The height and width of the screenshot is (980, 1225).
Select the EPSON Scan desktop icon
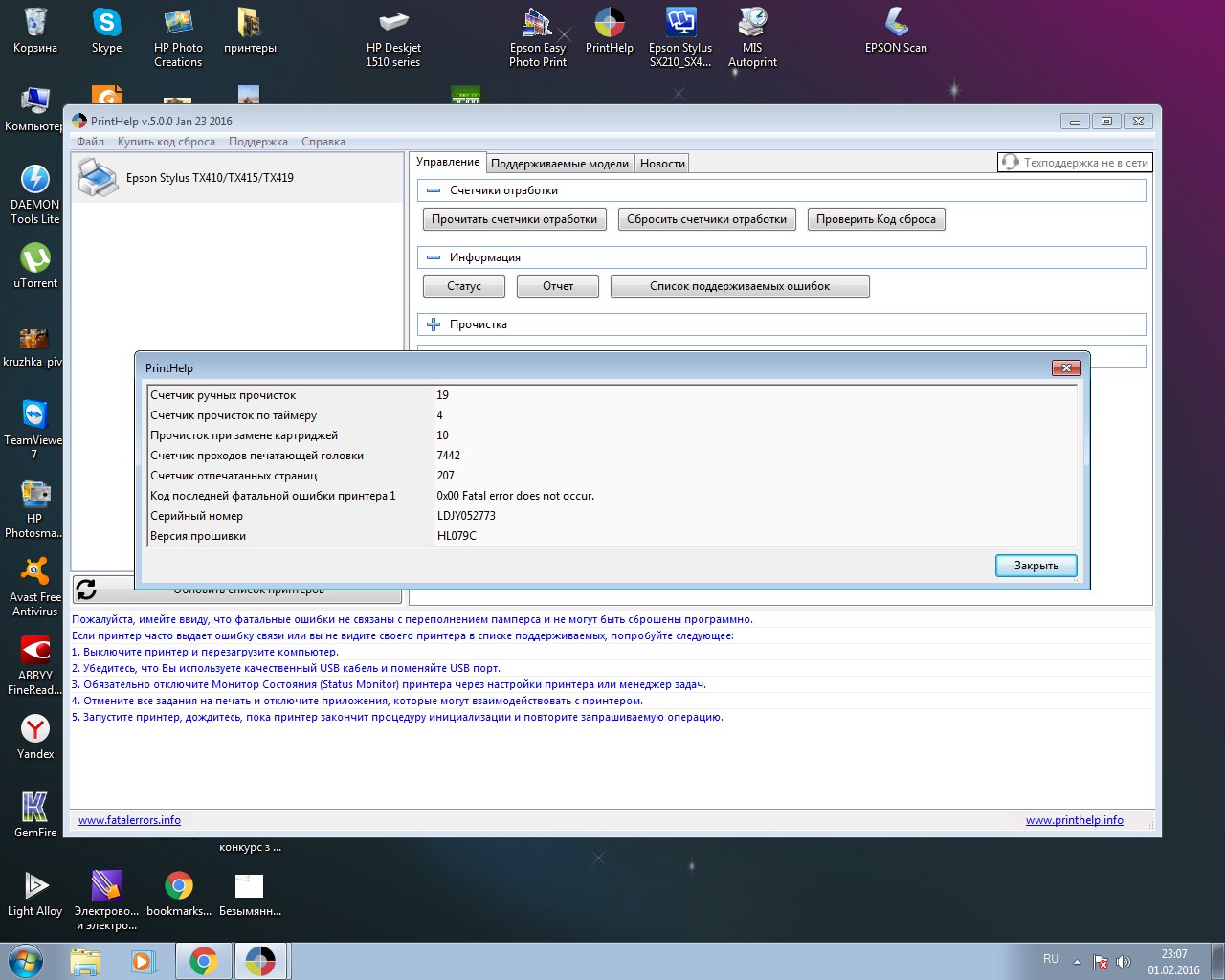click(x=896, y=31)
